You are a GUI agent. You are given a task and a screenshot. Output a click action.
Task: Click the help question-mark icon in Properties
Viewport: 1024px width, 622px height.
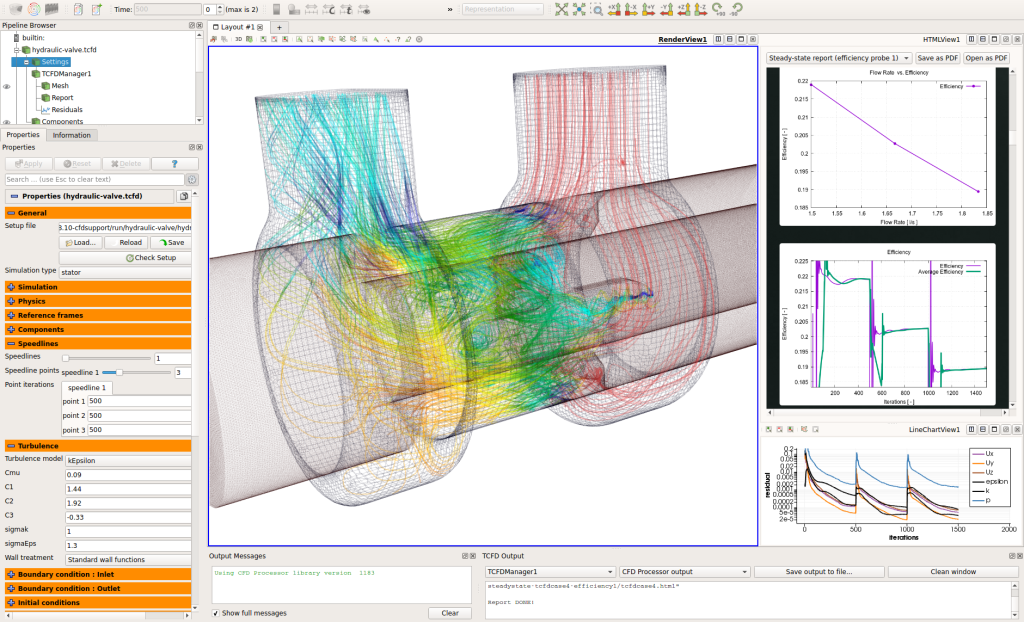click(x=175, y=163)
